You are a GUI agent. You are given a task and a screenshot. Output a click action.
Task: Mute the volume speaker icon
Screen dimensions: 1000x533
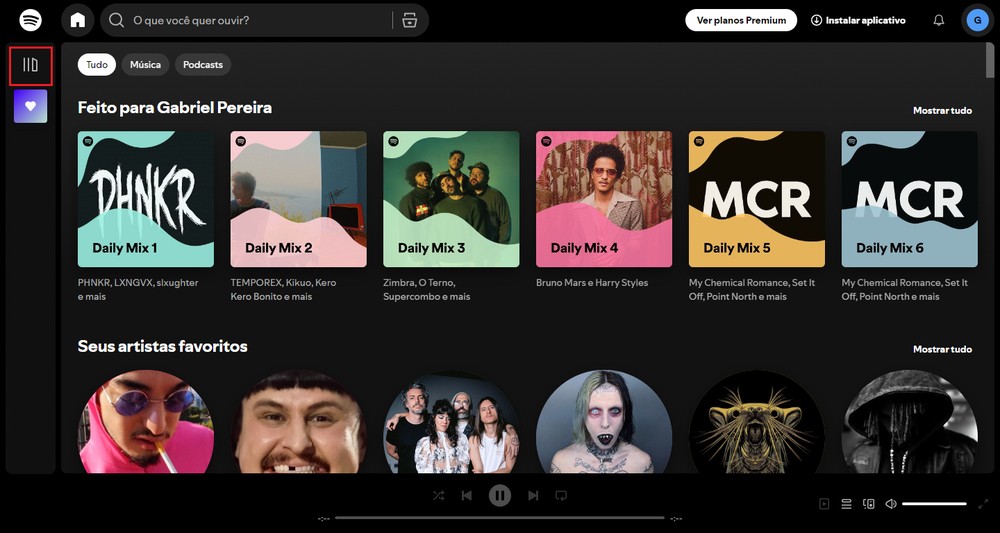[x=891, y=504]
